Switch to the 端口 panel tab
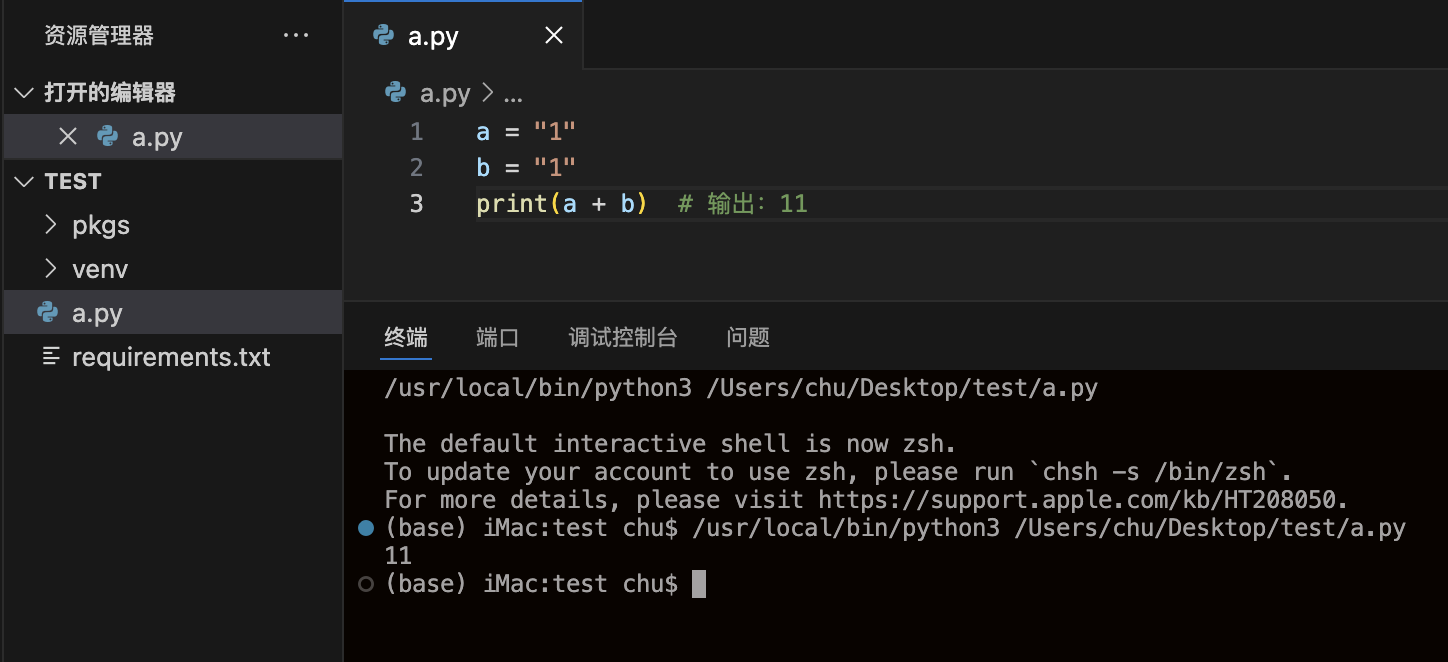Screen dimensions: 1448x662 pyautogui.click(x=498, y=338)
